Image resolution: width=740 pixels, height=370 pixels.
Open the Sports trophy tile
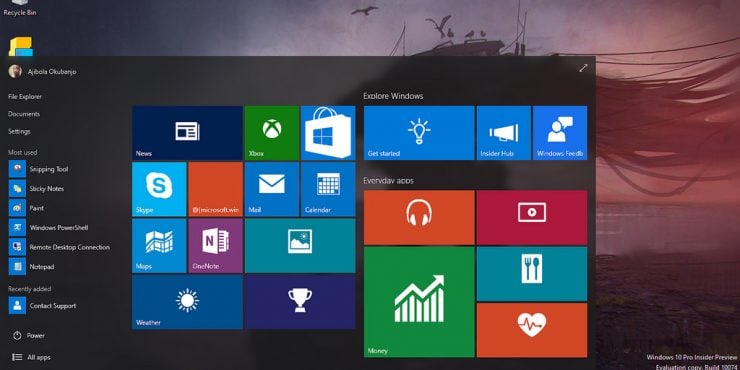300,302
